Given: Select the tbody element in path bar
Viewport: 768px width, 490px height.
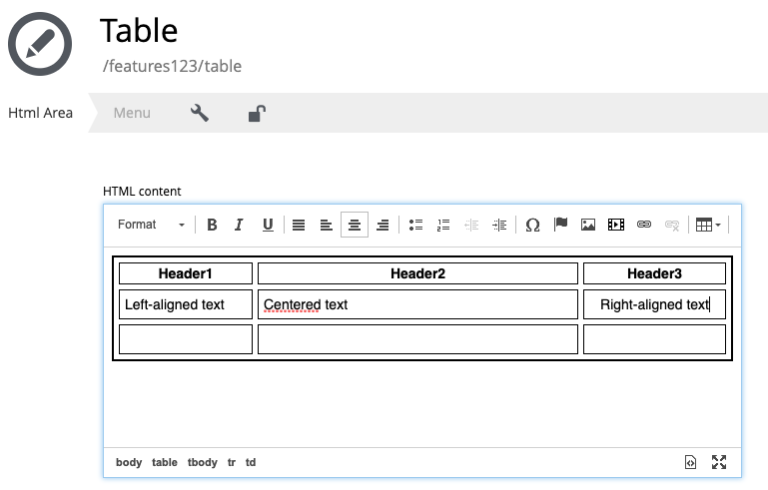Looking at the screenshot, I should pyautogui.click(x=202, y=462).
